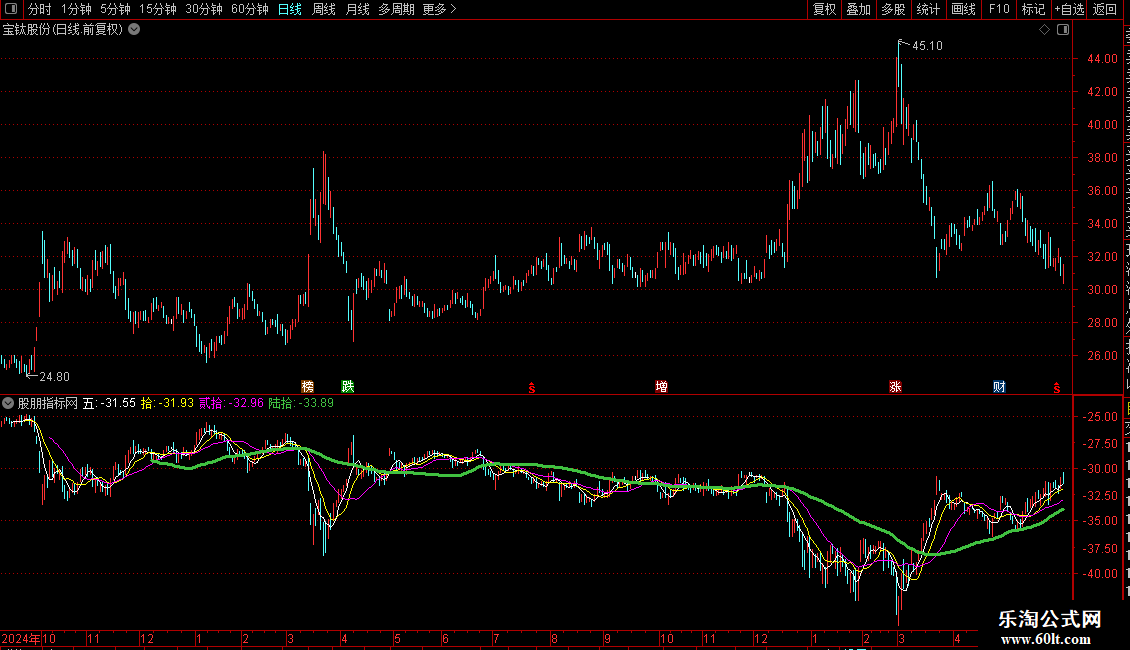Click the red 涨 event marker

click(895, 386)
